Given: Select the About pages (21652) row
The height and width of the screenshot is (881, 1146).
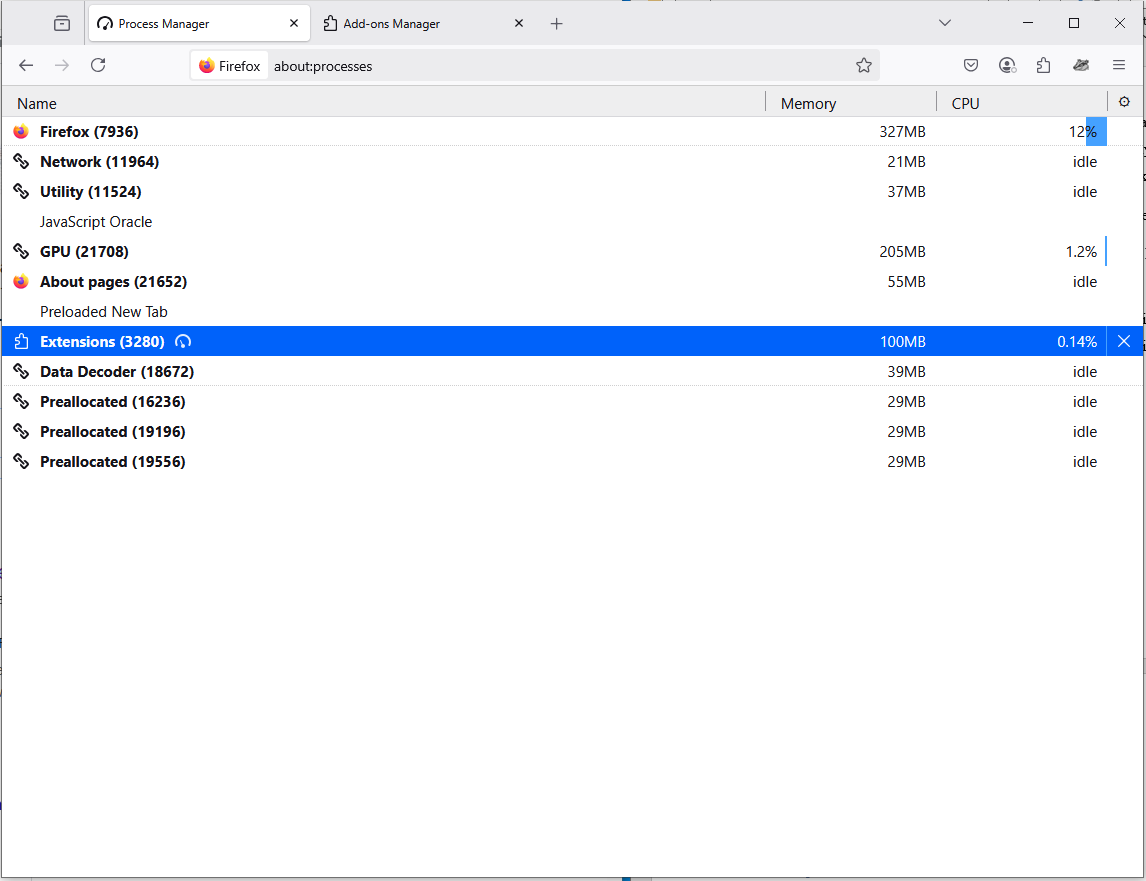Looking at the screenshot, I should (x=572, y=281).
